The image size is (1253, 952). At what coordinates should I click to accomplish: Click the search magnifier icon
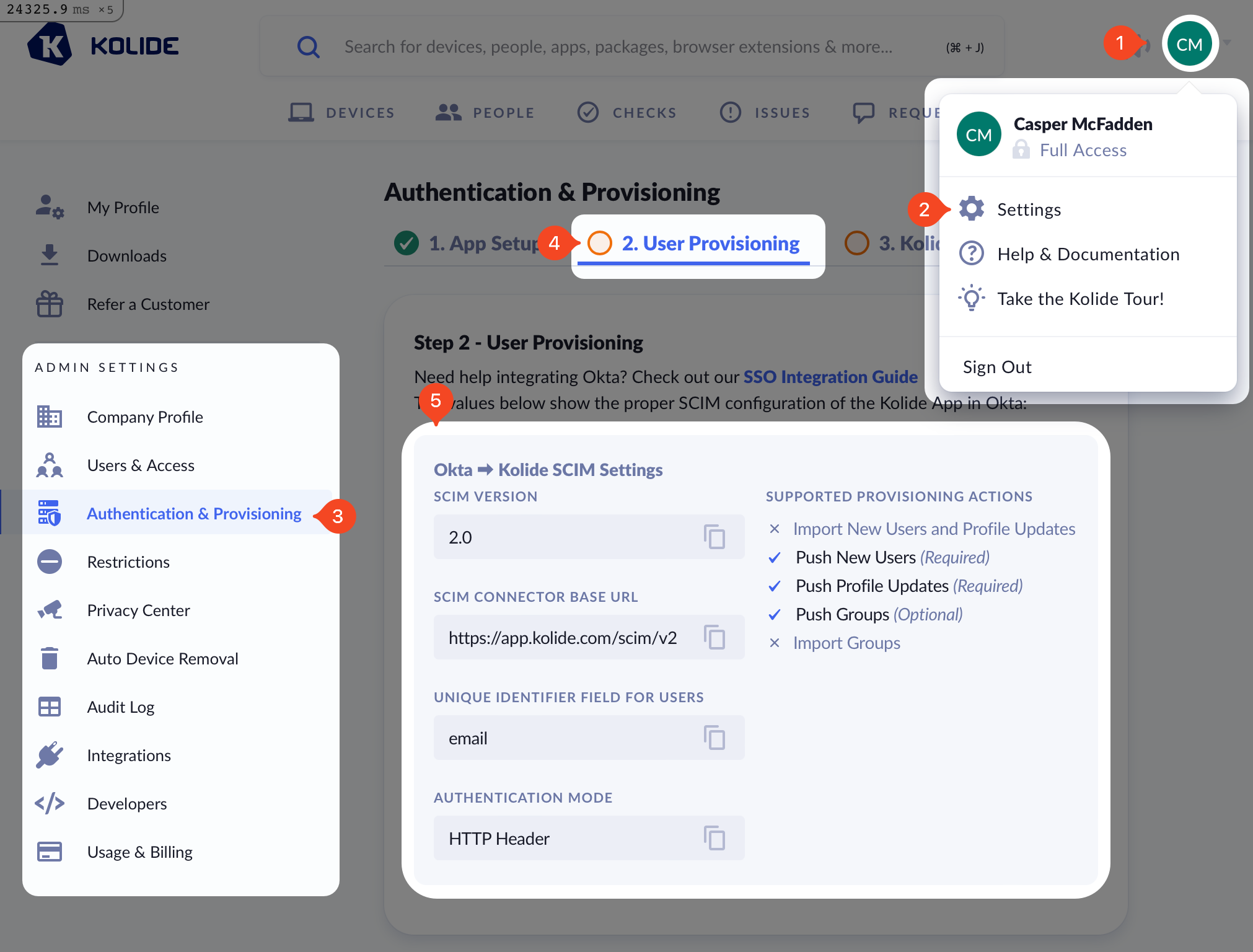pos(308,46)
